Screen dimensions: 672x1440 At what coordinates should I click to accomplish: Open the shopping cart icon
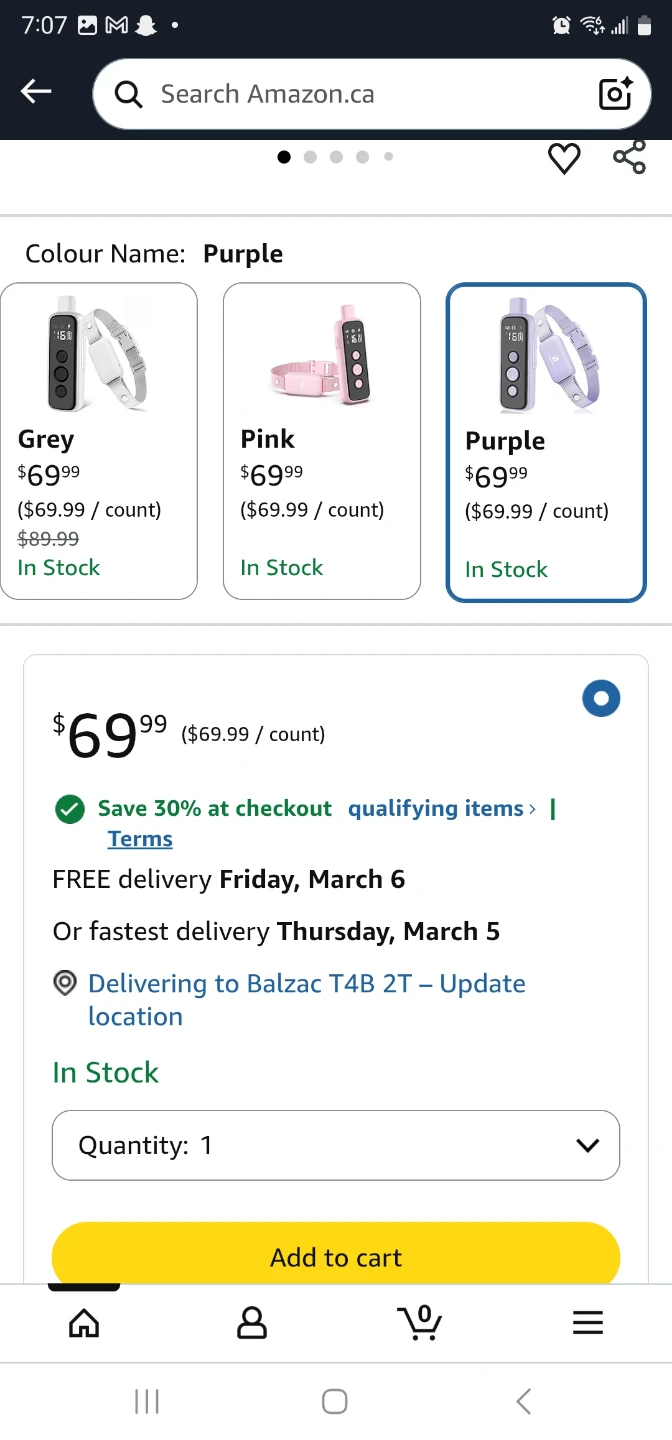click(x=420, y=1322)
